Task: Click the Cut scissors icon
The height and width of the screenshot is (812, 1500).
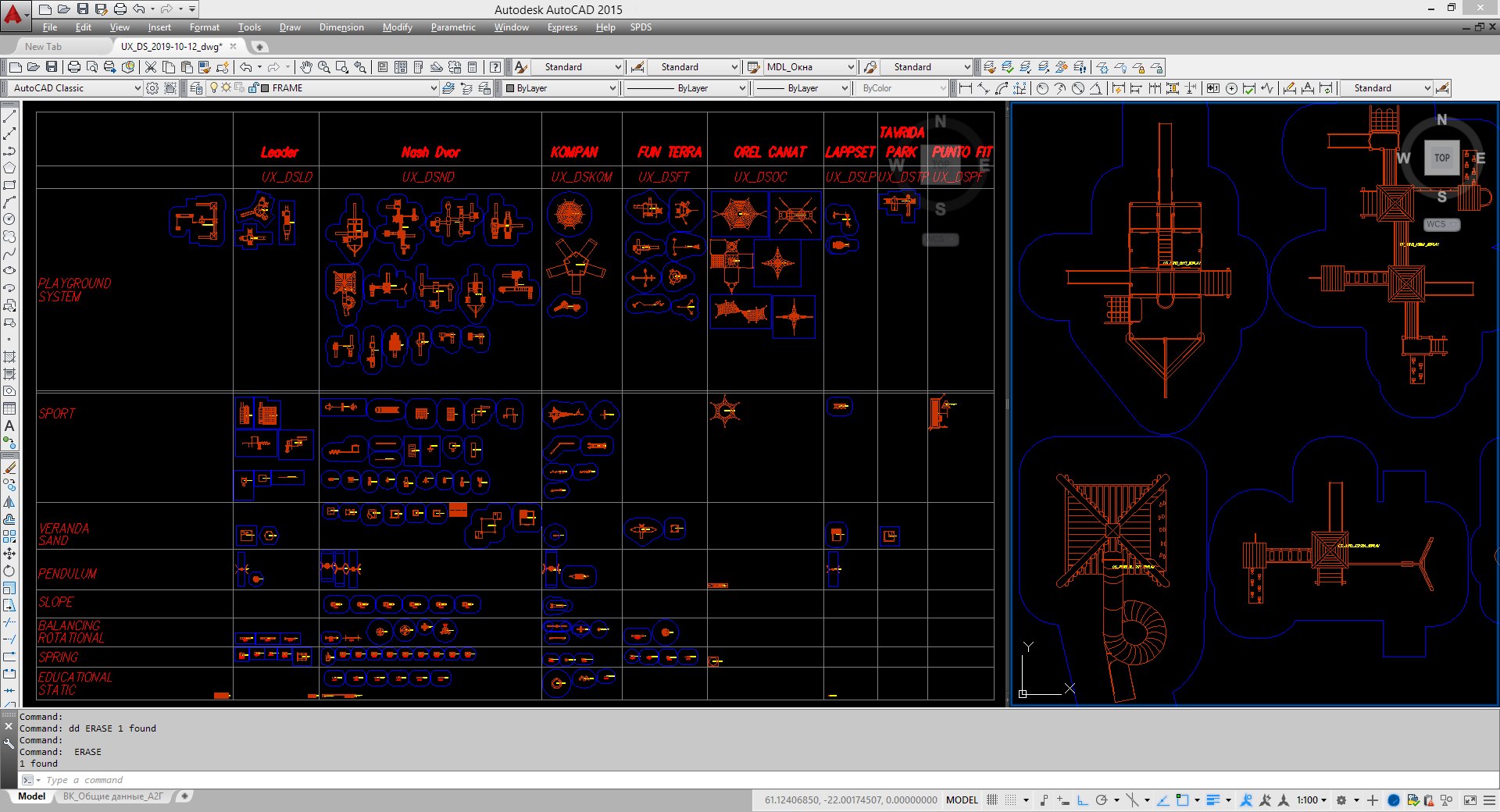Action: pos(151,67)
